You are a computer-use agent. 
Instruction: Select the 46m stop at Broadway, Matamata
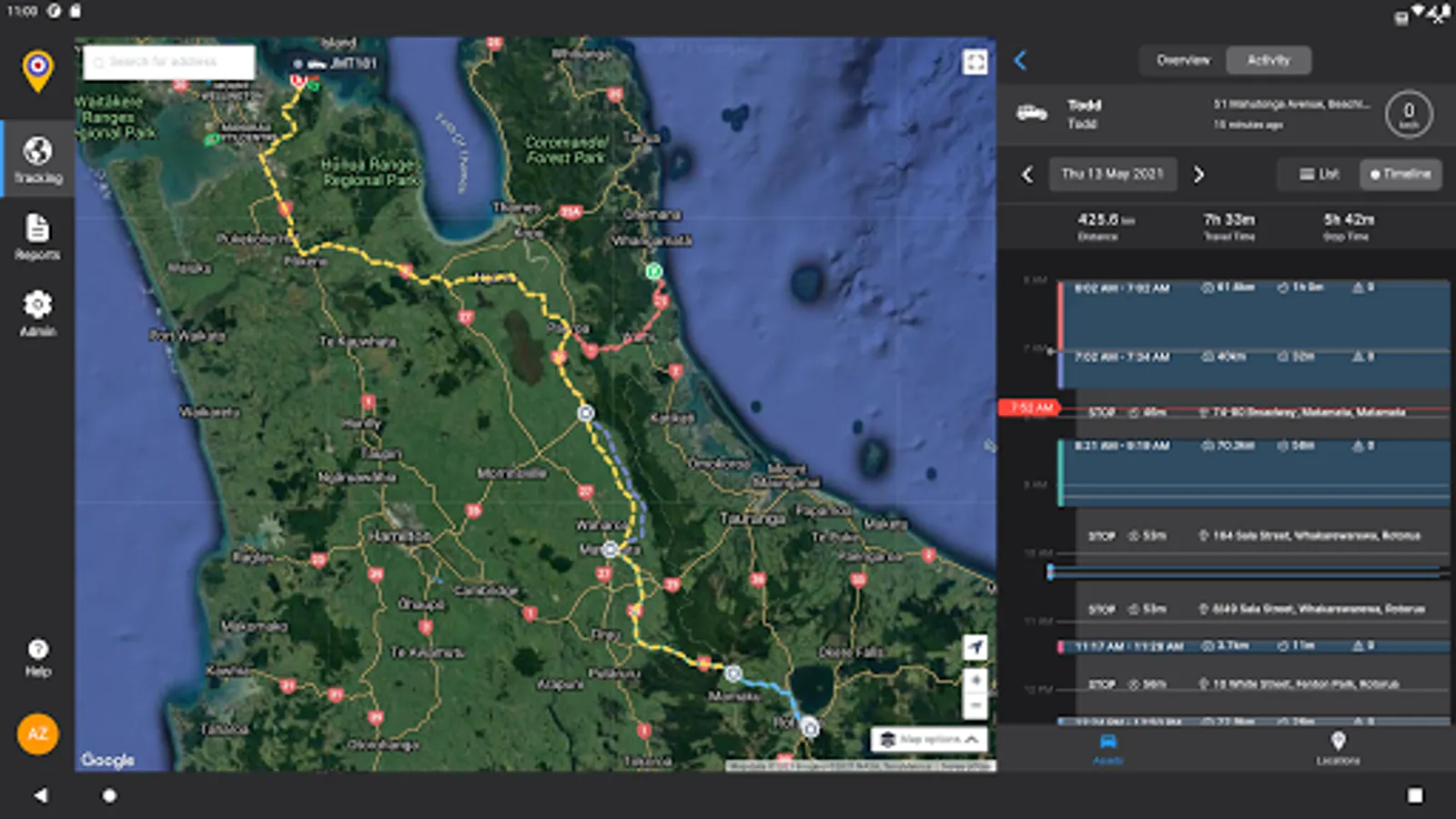1263,412
